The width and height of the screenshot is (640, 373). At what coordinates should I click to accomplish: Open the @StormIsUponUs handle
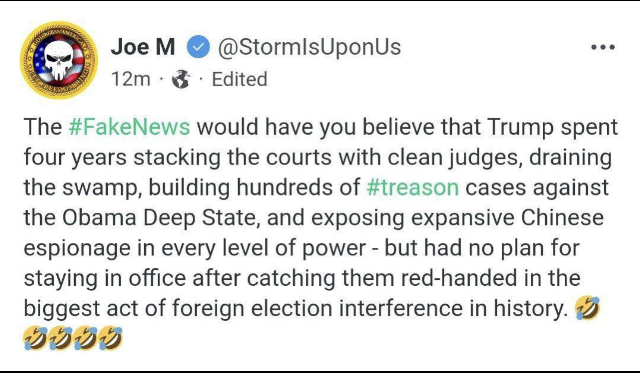(310, 47)
